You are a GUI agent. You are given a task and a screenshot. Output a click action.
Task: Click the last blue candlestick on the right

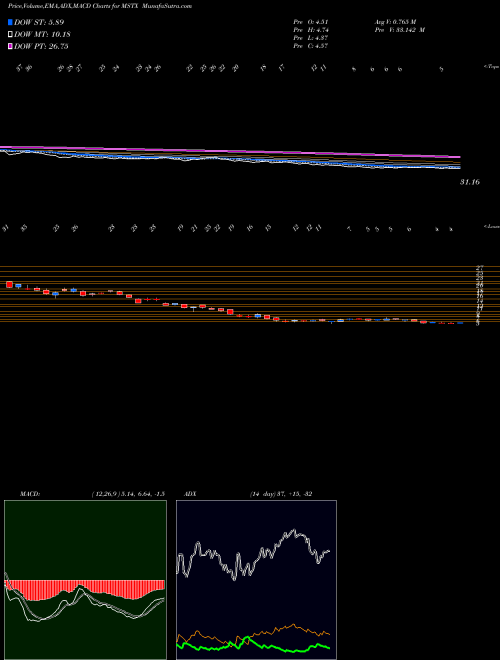tap(460, 323)
